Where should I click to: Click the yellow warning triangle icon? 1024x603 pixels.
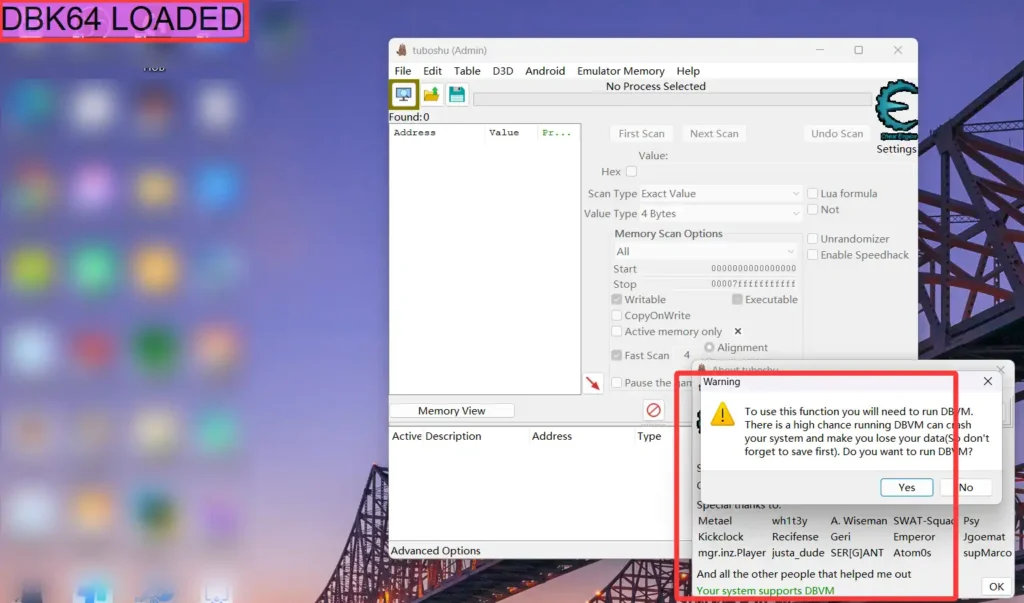pyautogui.click(x=722, y=414)
